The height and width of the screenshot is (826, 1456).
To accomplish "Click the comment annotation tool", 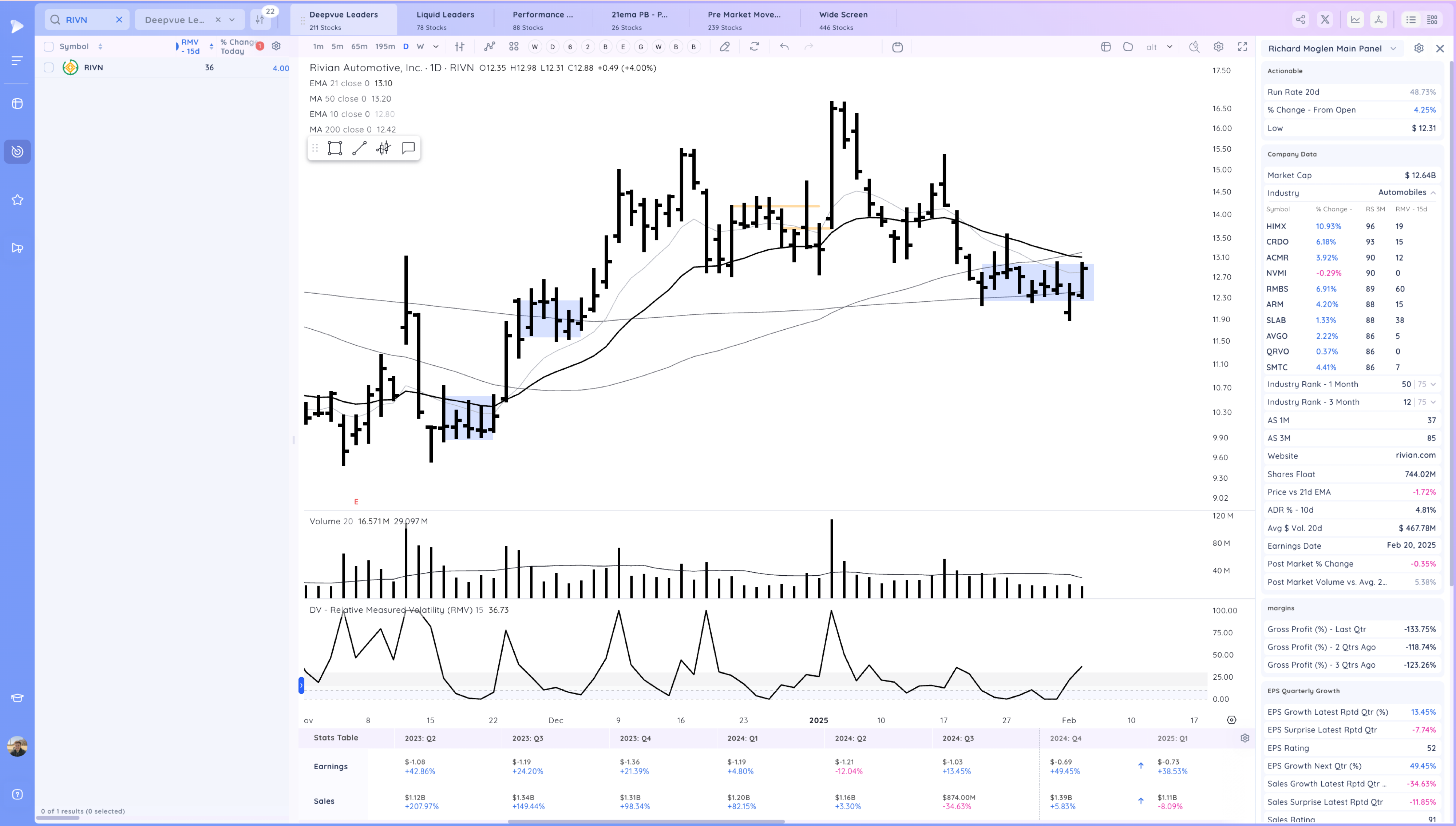I will 408,148.
